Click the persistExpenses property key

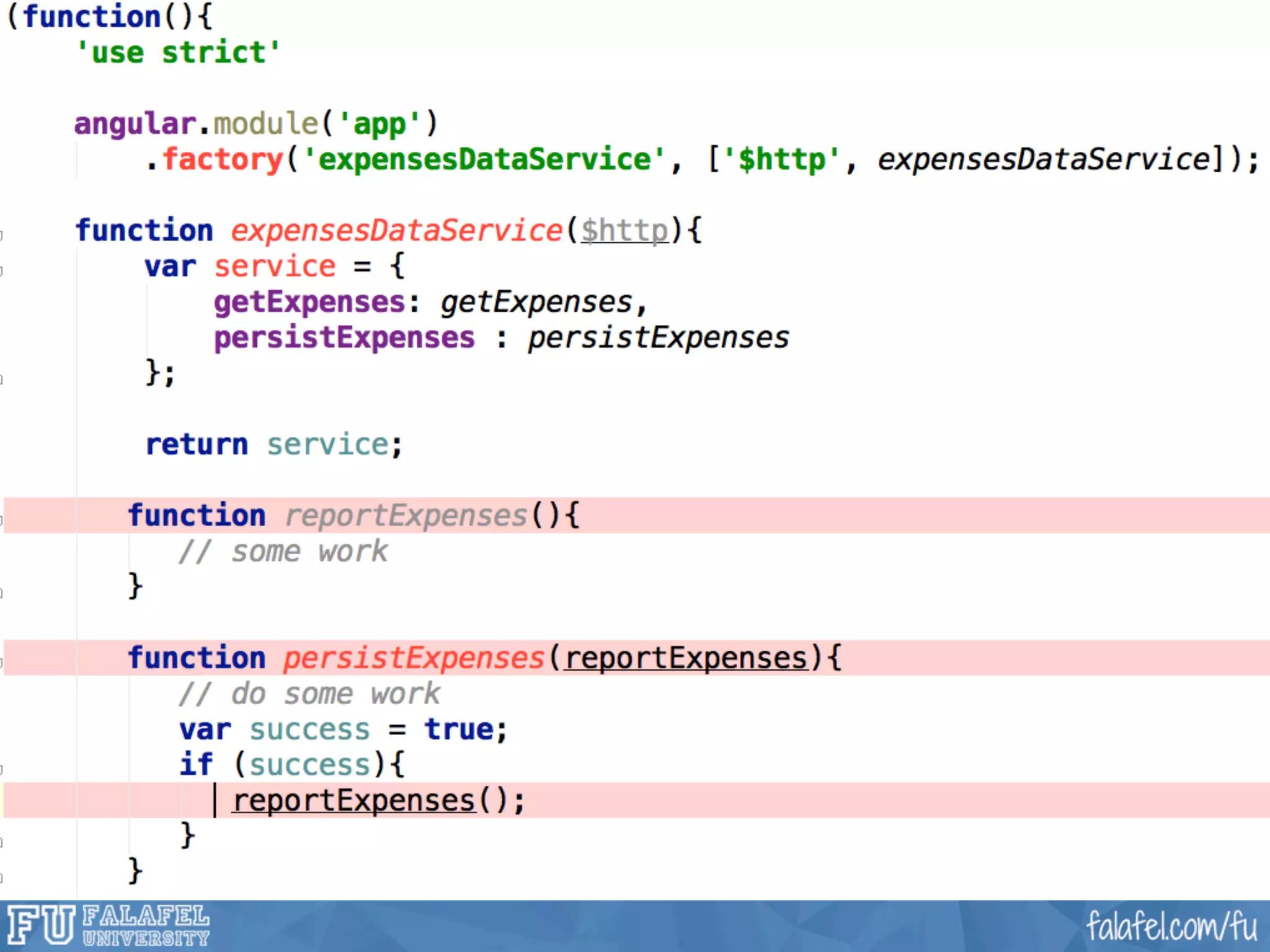(x=344, y=338)
